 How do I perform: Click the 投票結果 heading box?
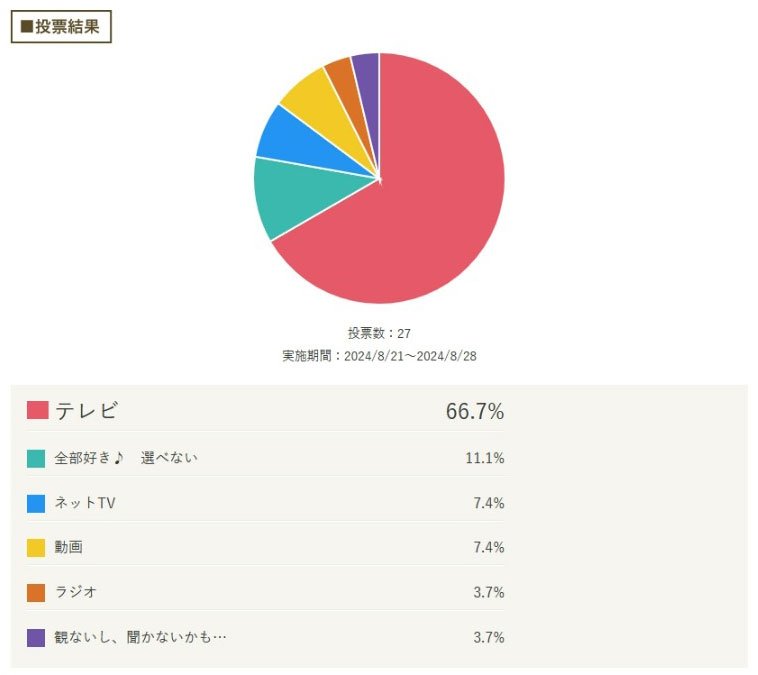[x=61, y=27]
